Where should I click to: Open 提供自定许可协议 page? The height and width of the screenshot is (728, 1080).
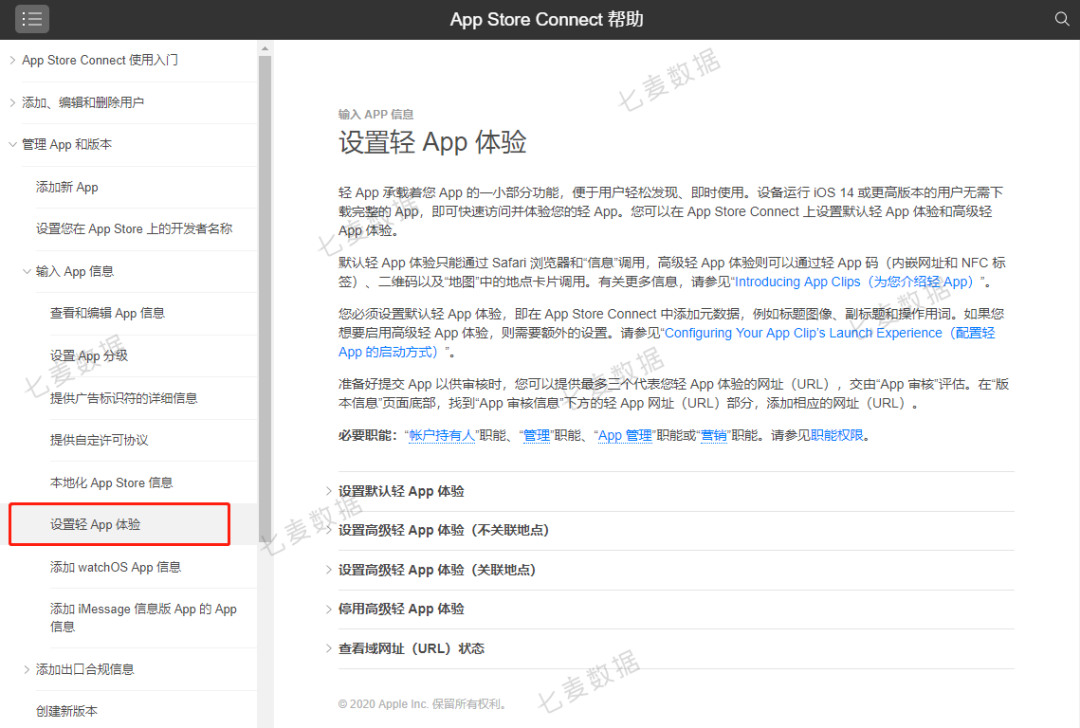[98, 440]
